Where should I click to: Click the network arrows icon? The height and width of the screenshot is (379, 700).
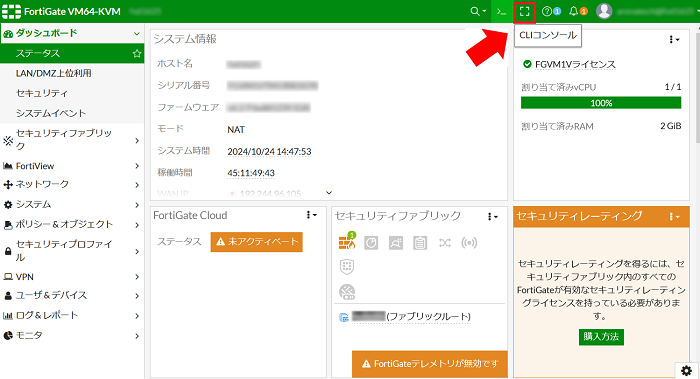tap(8, 184)
